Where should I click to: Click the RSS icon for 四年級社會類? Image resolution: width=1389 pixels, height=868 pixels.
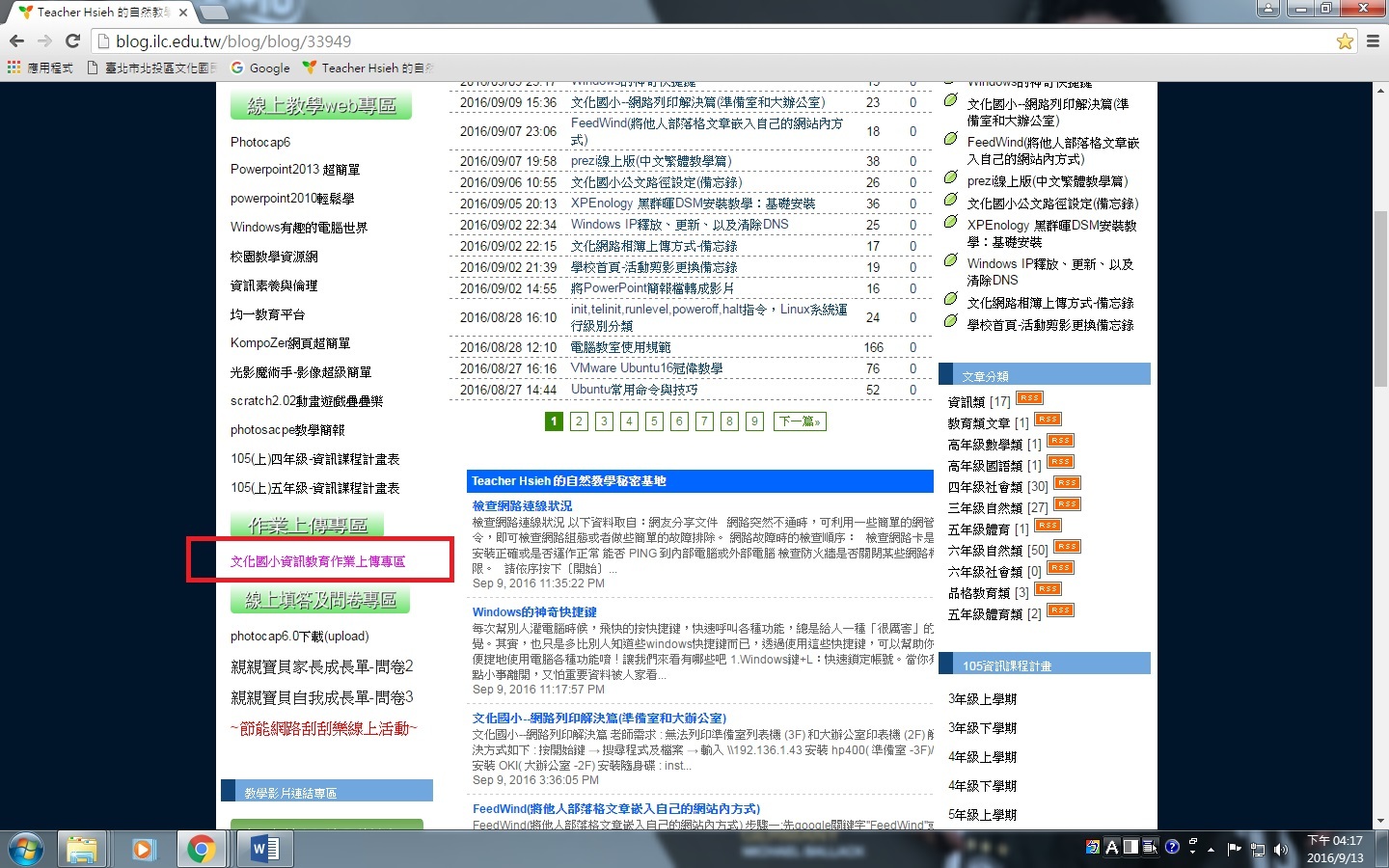[x=1067, y=483]
